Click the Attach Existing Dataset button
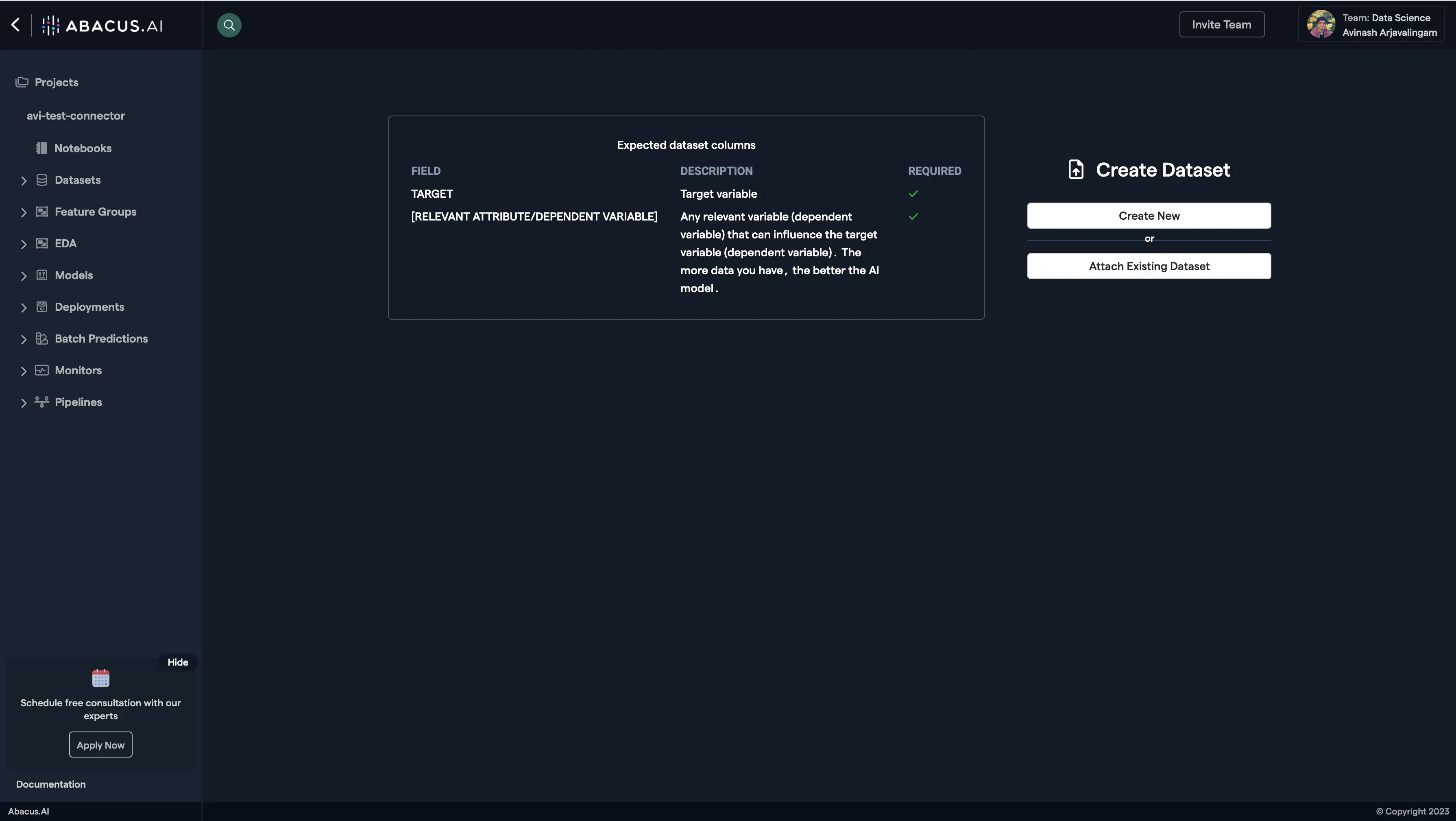Viewport: 1456px width, 821px height. (1149, 265)
